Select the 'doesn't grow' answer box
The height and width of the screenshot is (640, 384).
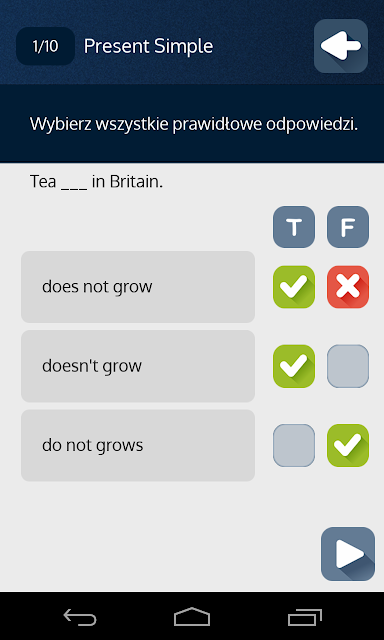[x=138, y=366]
